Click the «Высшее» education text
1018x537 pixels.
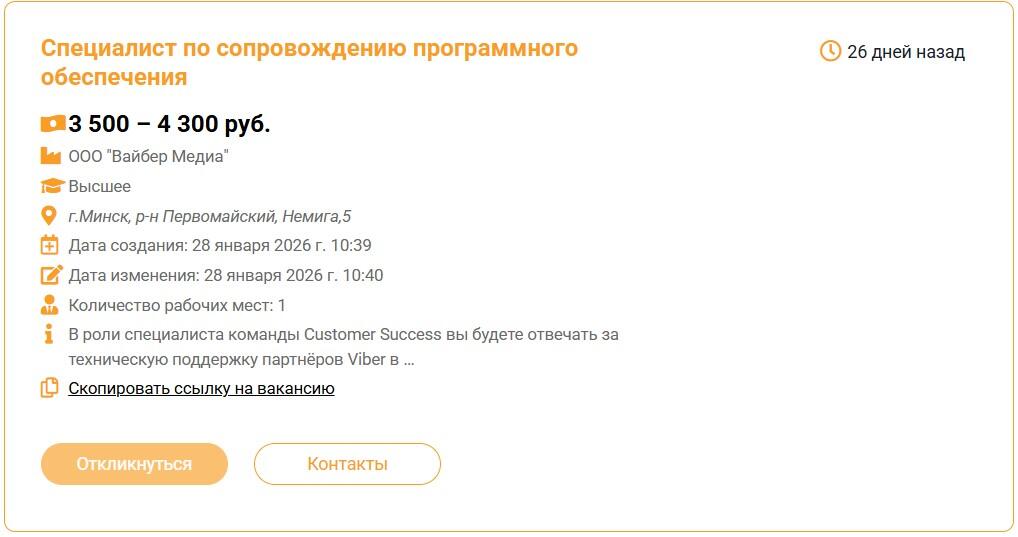tap(99, 186)
